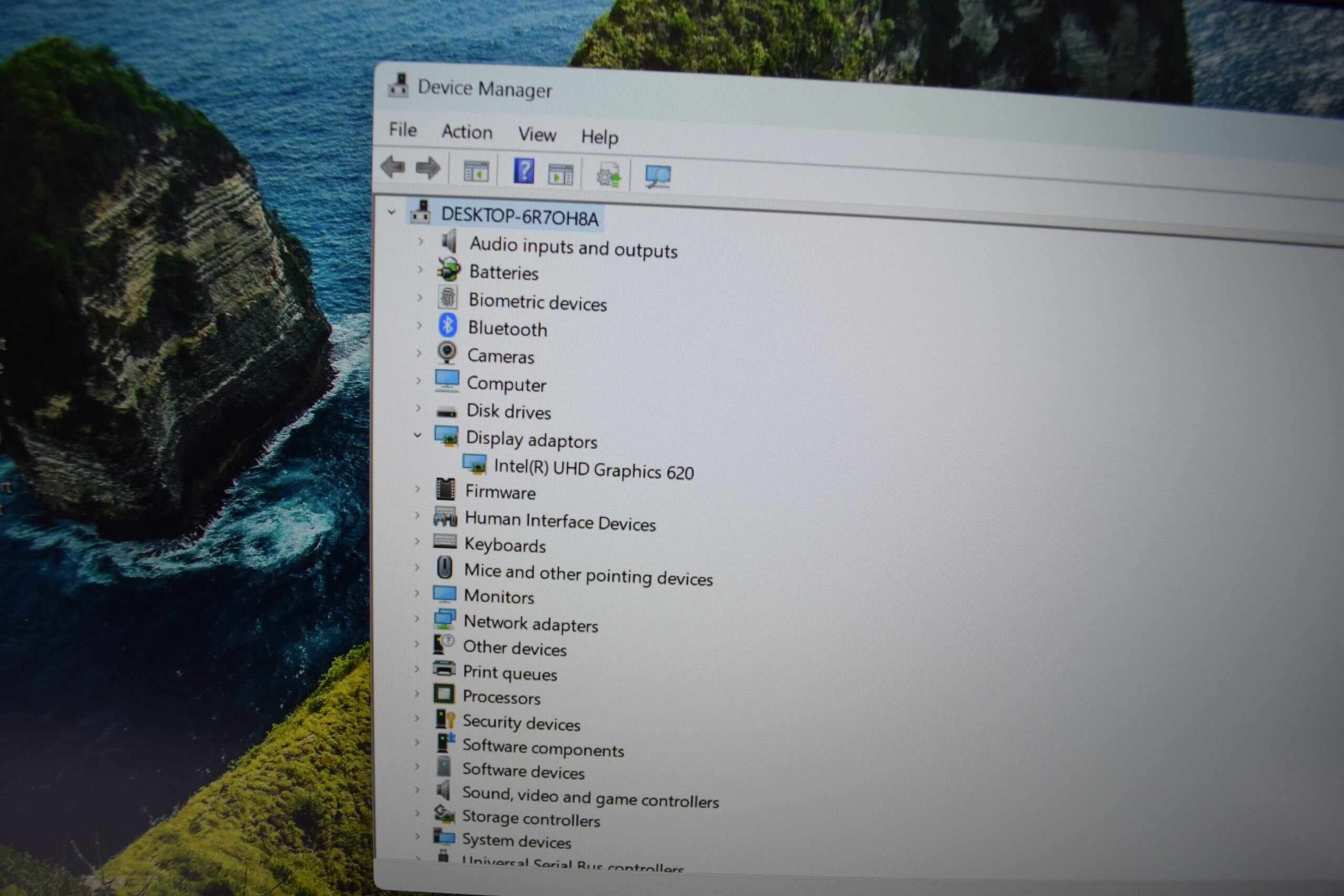Select the Cameras label
The image size is (1344, 896).
coord(500,356)
